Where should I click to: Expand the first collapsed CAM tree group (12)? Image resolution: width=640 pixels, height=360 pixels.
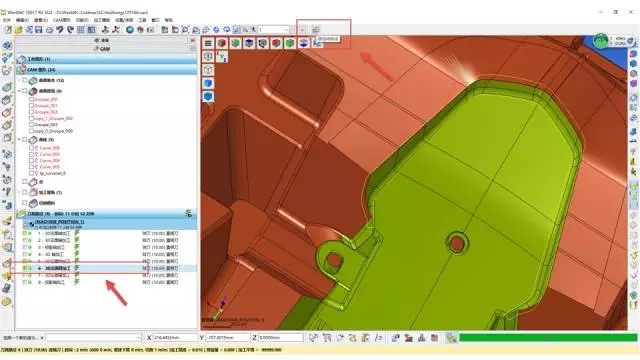click(x=19, y=80)
